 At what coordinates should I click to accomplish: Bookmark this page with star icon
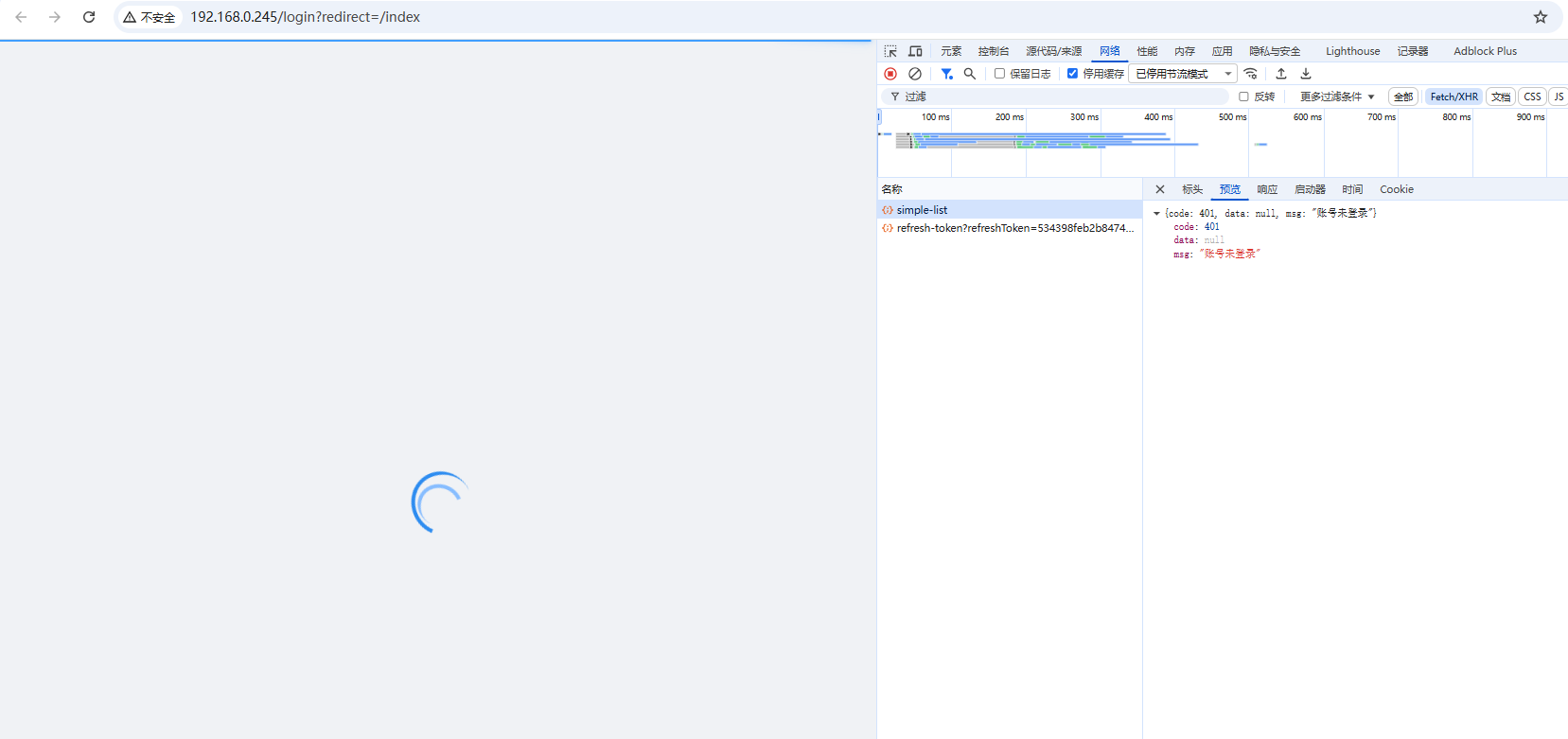click(x=1541, y=17)
